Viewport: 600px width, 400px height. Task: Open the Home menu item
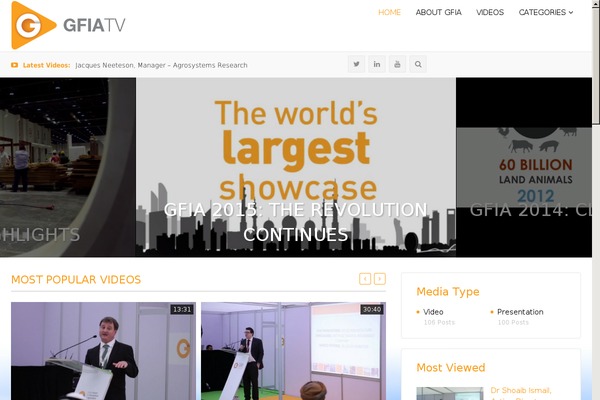(389, 12)
